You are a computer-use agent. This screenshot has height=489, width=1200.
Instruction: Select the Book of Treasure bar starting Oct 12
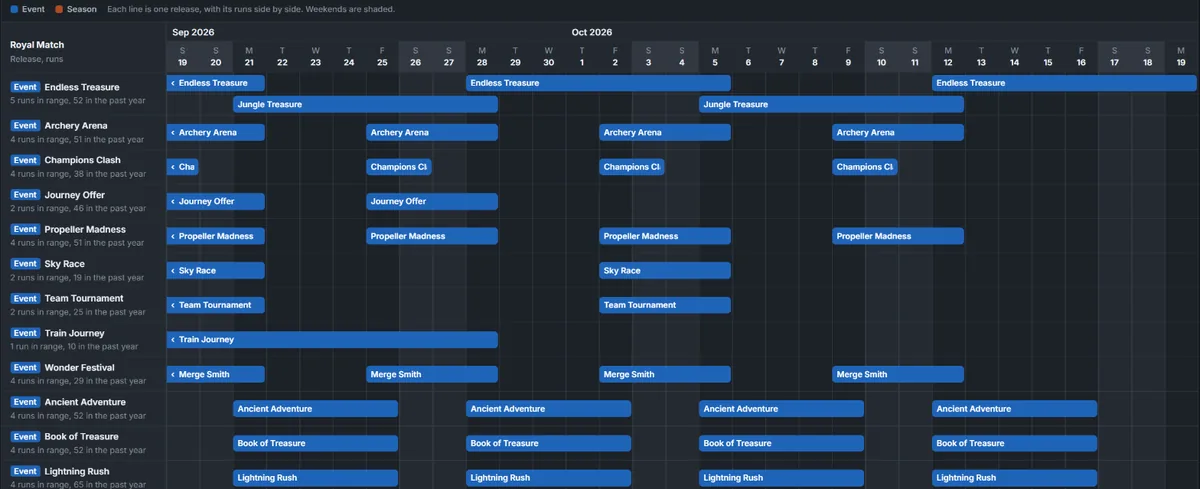1014,443
